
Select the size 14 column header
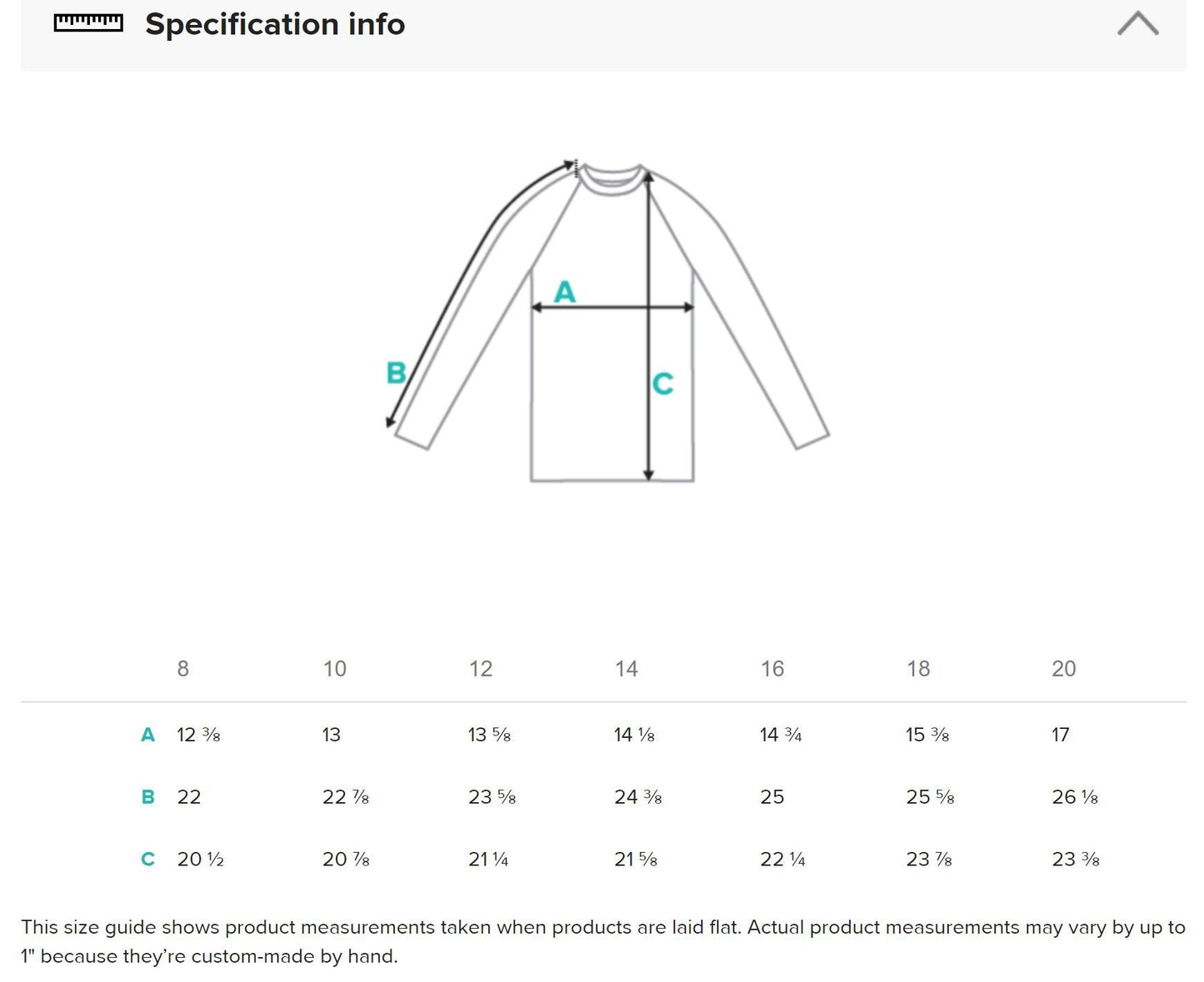pos(627,669)
